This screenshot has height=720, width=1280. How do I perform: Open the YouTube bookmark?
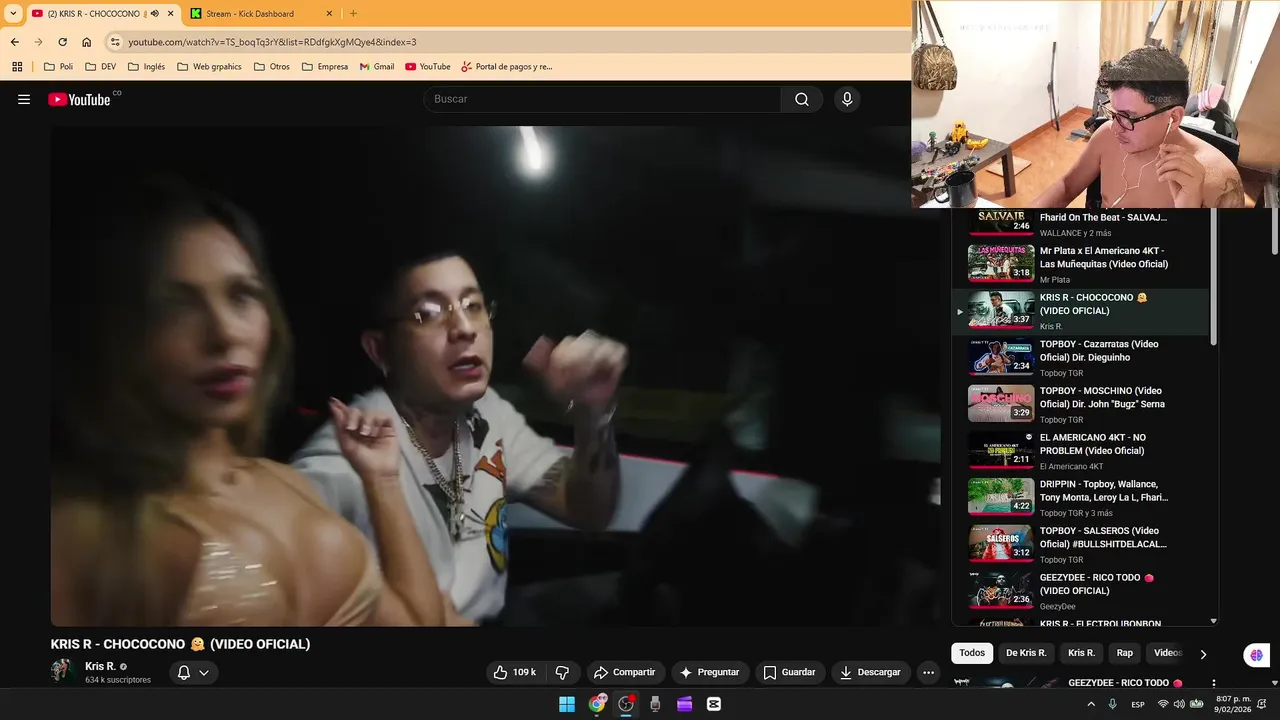point(428,67)
